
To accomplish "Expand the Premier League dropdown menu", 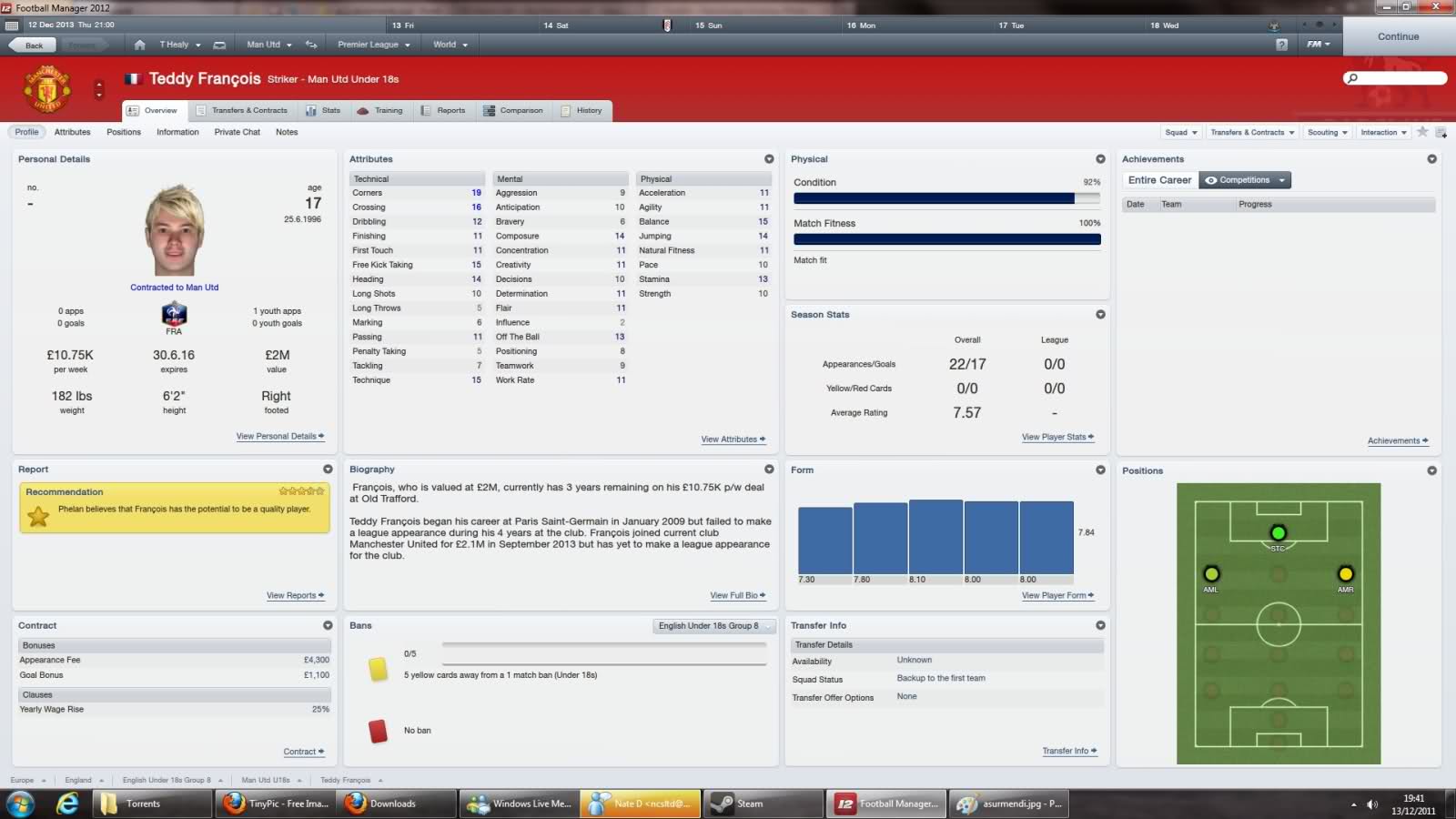I will [374, 45].
